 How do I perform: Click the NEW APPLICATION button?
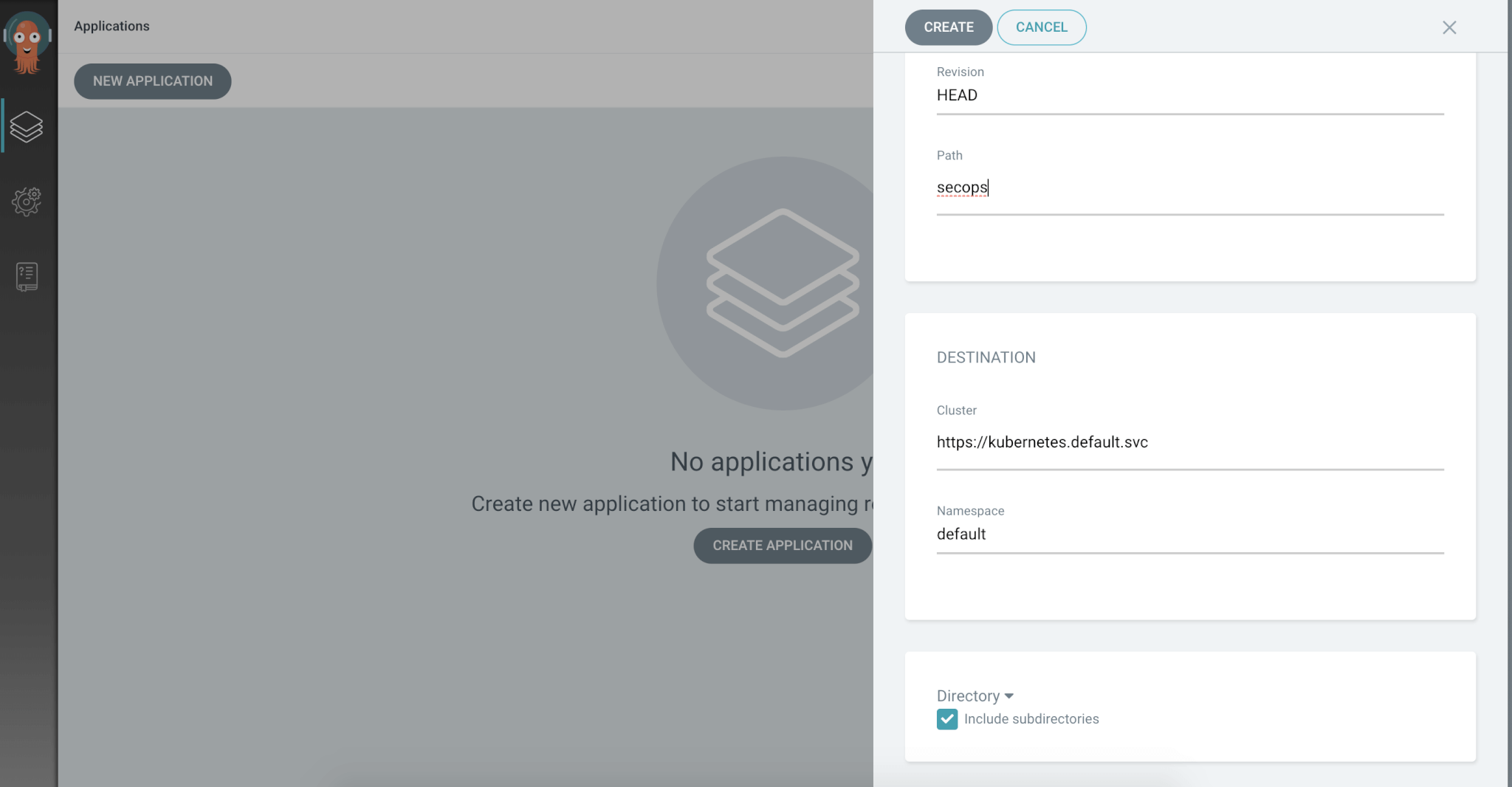(153, 81)
